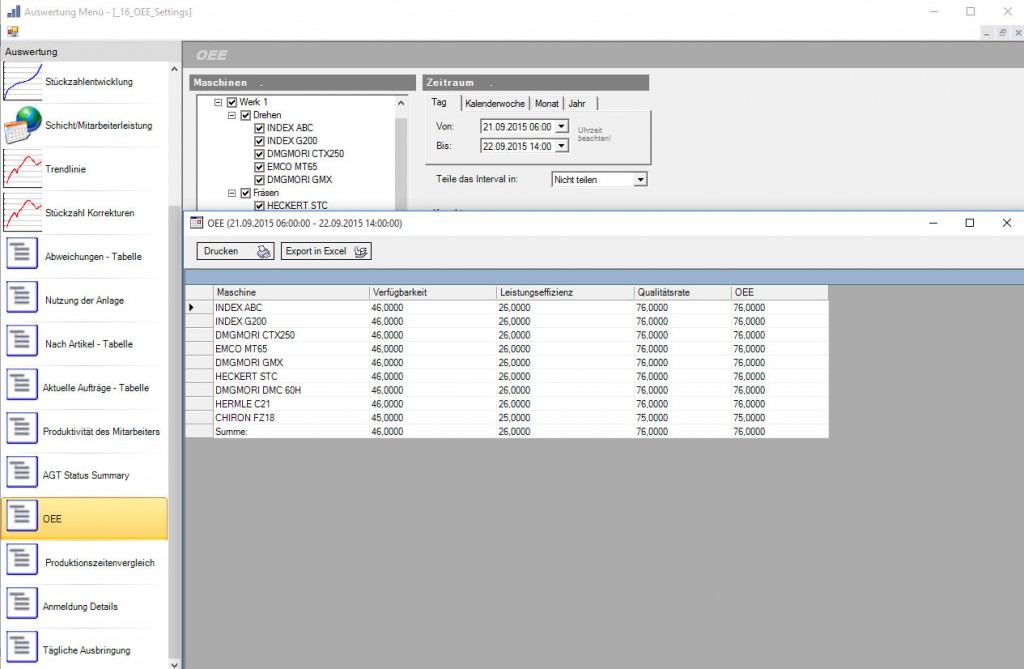Select the Schicht/Mitarbeiterleistung globe icon
This screenshot has height=669, width=1024.
22,126
